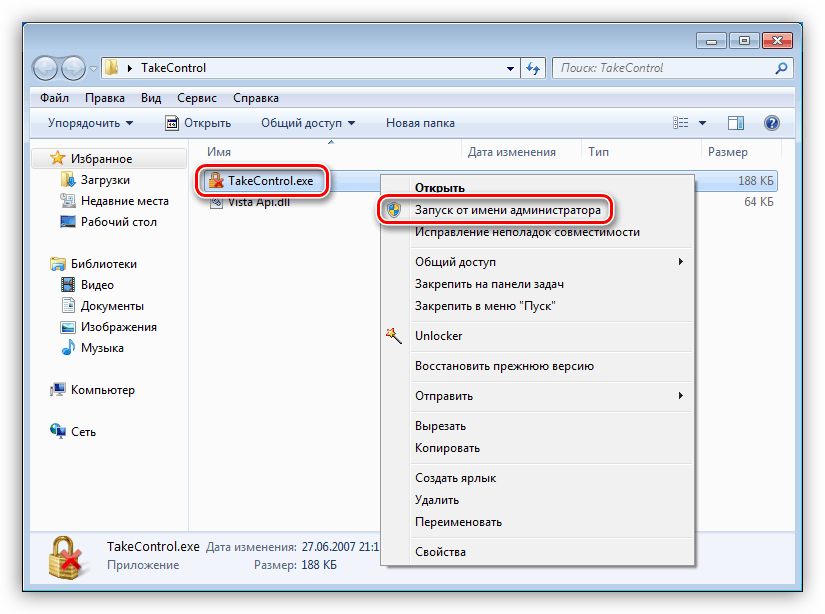Click the modified date in details pane
Image resolution: width=825 pixels, height=614 pixels.
point(340,547)
